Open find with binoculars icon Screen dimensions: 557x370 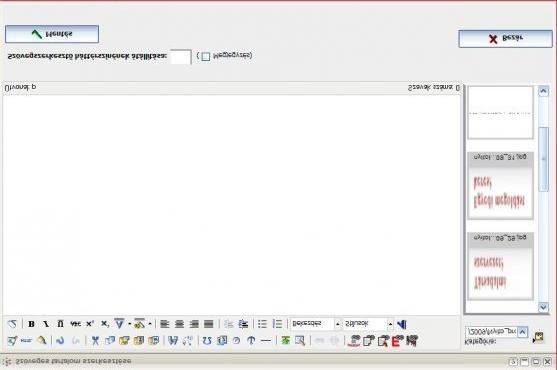[173, 341]
